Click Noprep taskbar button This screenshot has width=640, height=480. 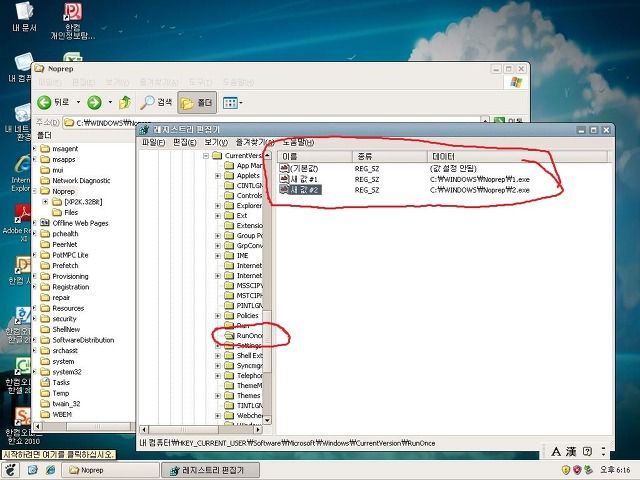[110, 470]
